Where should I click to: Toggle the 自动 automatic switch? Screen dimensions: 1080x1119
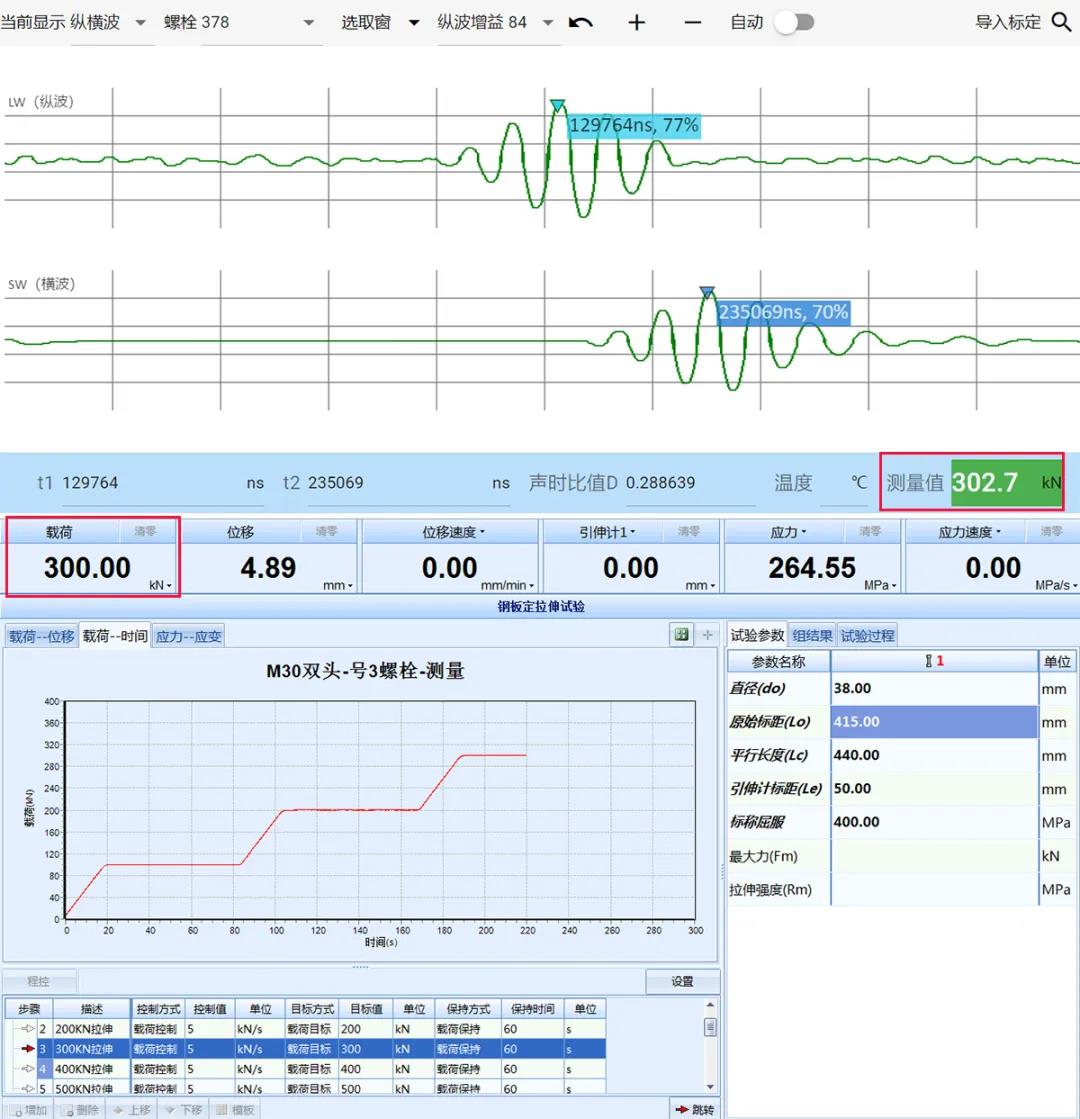tap(794, 22)
